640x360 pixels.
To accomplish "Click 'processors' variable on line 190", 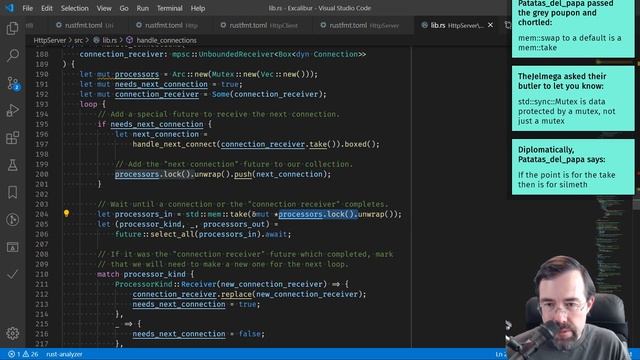I will [x=137, y=74].
